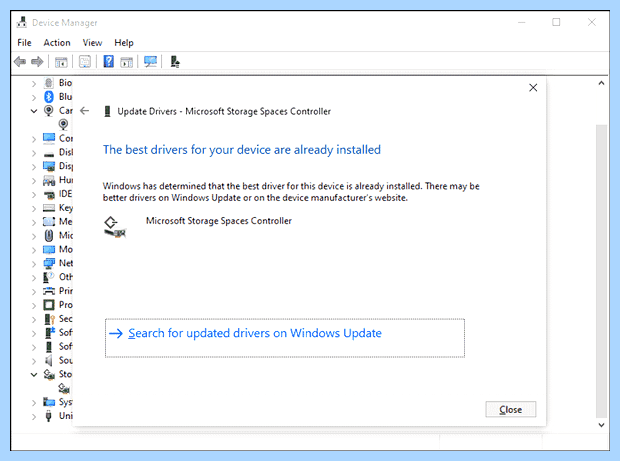Image resolution: width=620 pixels, height=461 pixels.
Task: Expand the Sound controllers node
Action: tap(34, 361)
